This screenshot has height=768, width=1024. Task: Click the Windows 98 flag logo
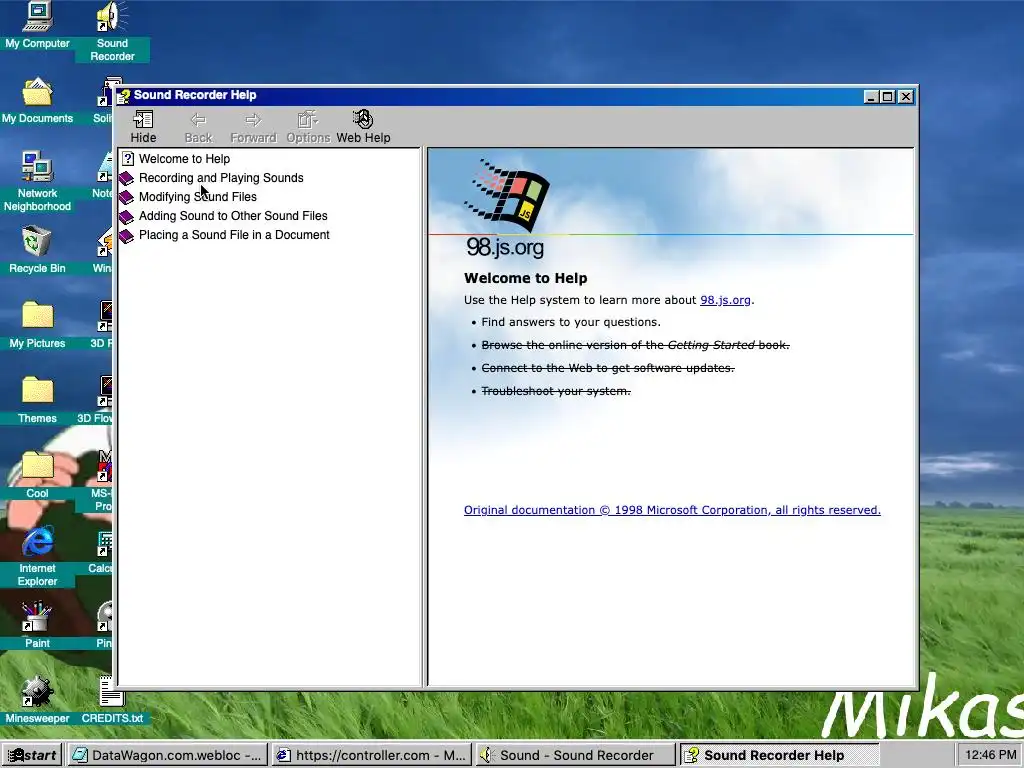pos(507,195)
